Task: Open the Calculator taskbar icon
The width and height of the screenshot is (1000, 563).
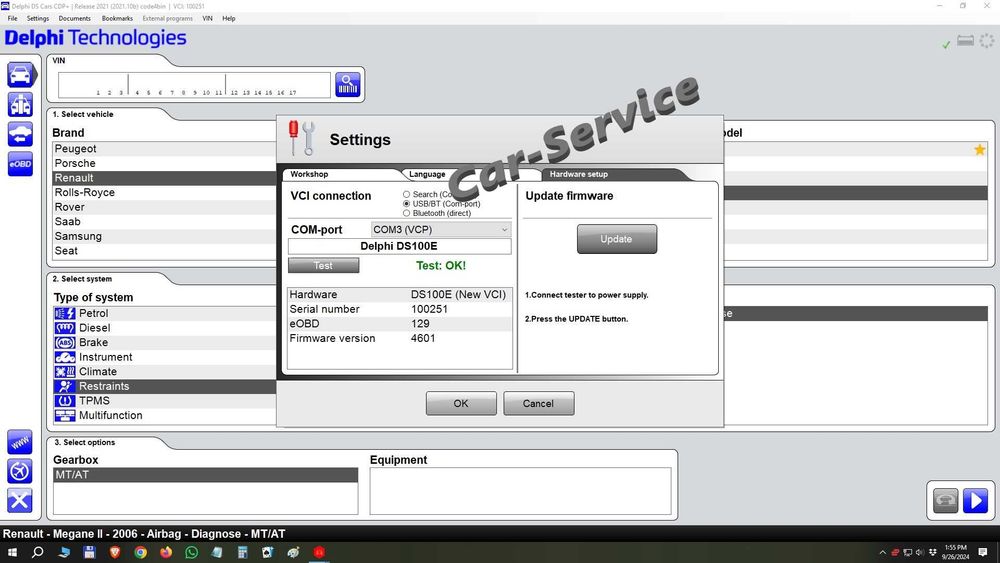Action: click(242, 552)
